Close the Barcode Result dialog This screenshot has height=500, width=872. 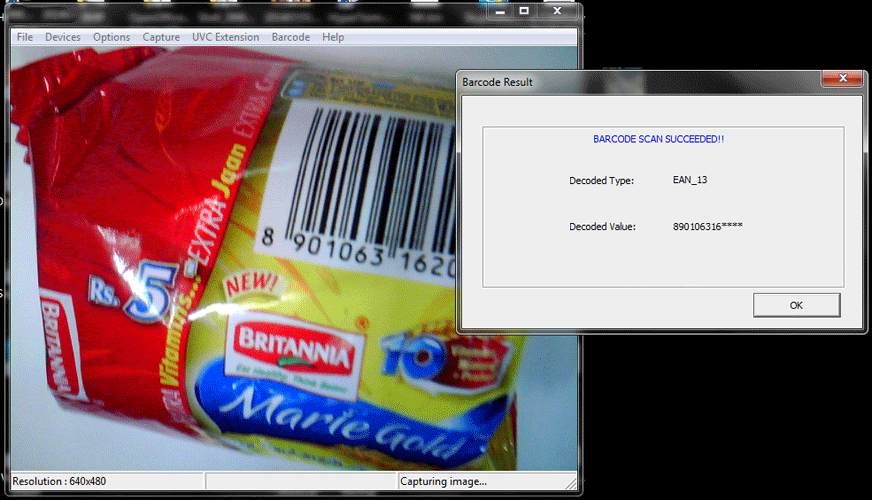point(842,78)
